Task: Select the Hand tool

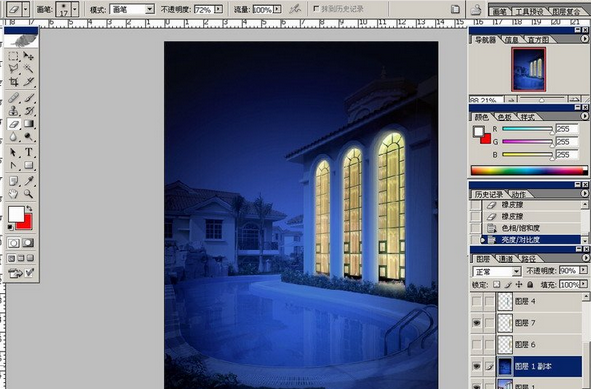Action: pos(14,194)
